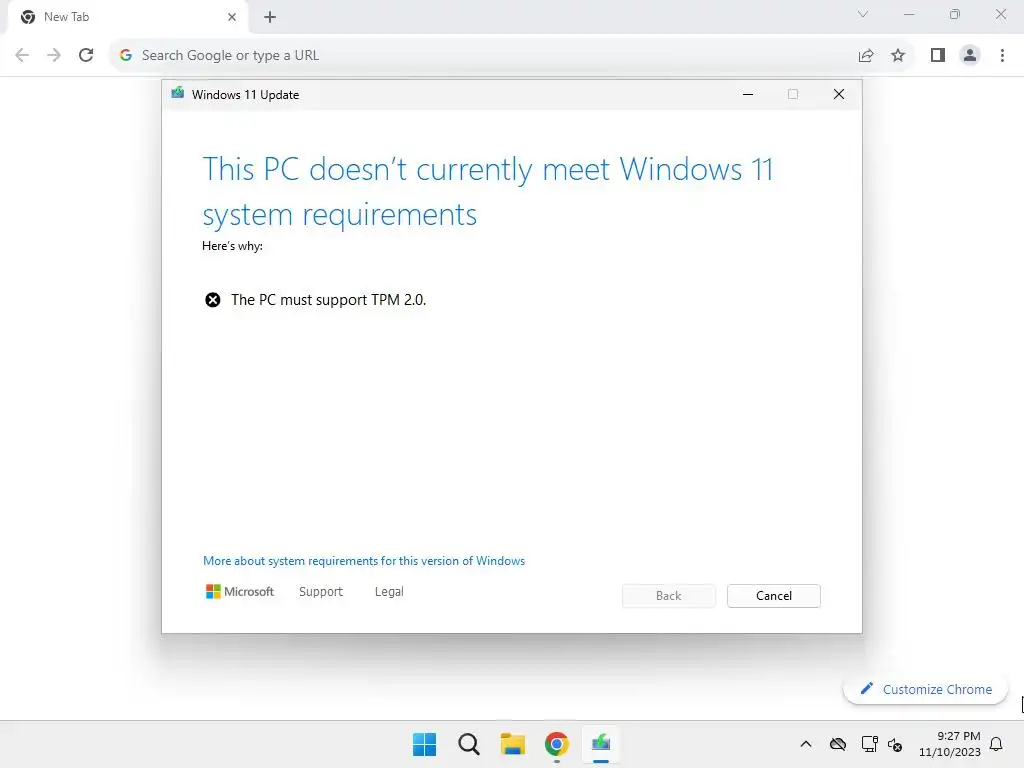Image resolution: width=1024 pixels, height=768 pixels.
Task: Go forward in Chrome navigation
Action: (54, 56)
